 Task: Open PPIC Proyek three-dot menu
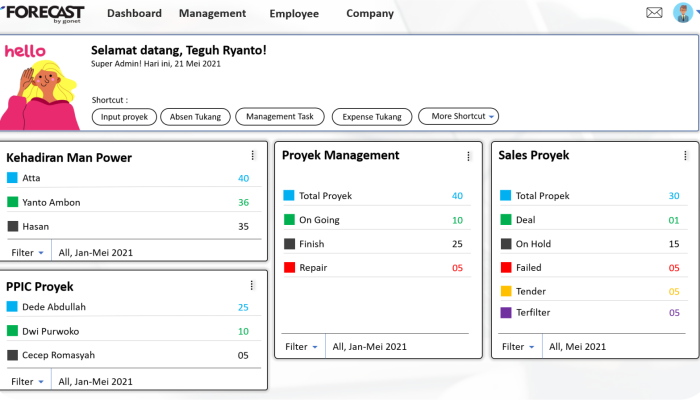coord(252,285)
